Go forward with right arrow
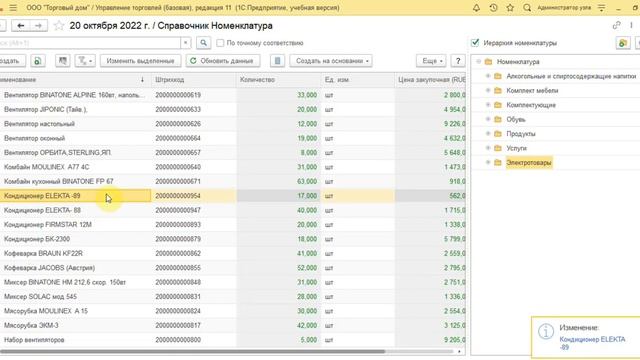Screen dimensions: 640x360 (38, 26)
